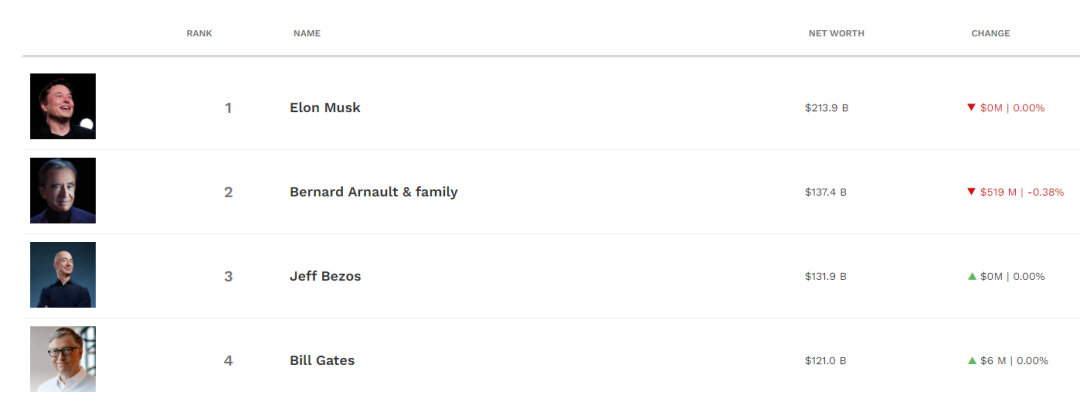Click the $213.9 B net worth value
The image size is (1080, 409).
tap(826, 107)
